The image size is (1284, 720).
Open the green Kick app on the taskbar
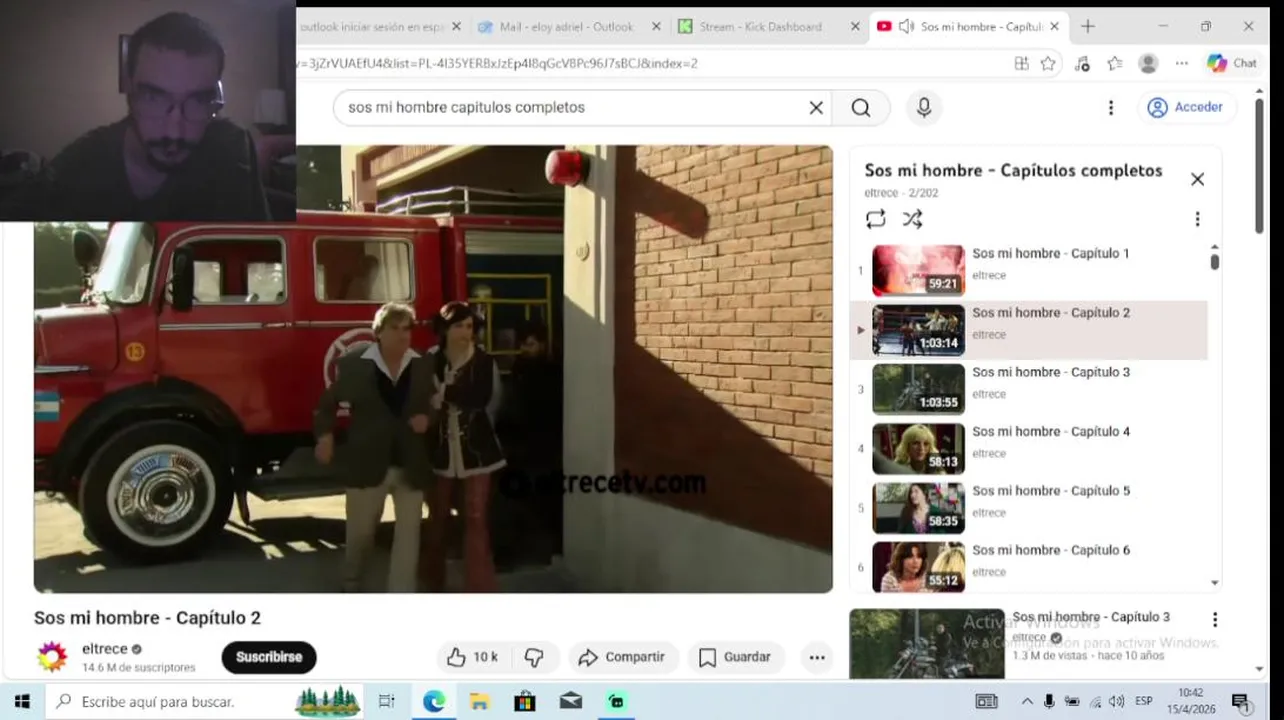pyautogui.click(x=617, y=701)
